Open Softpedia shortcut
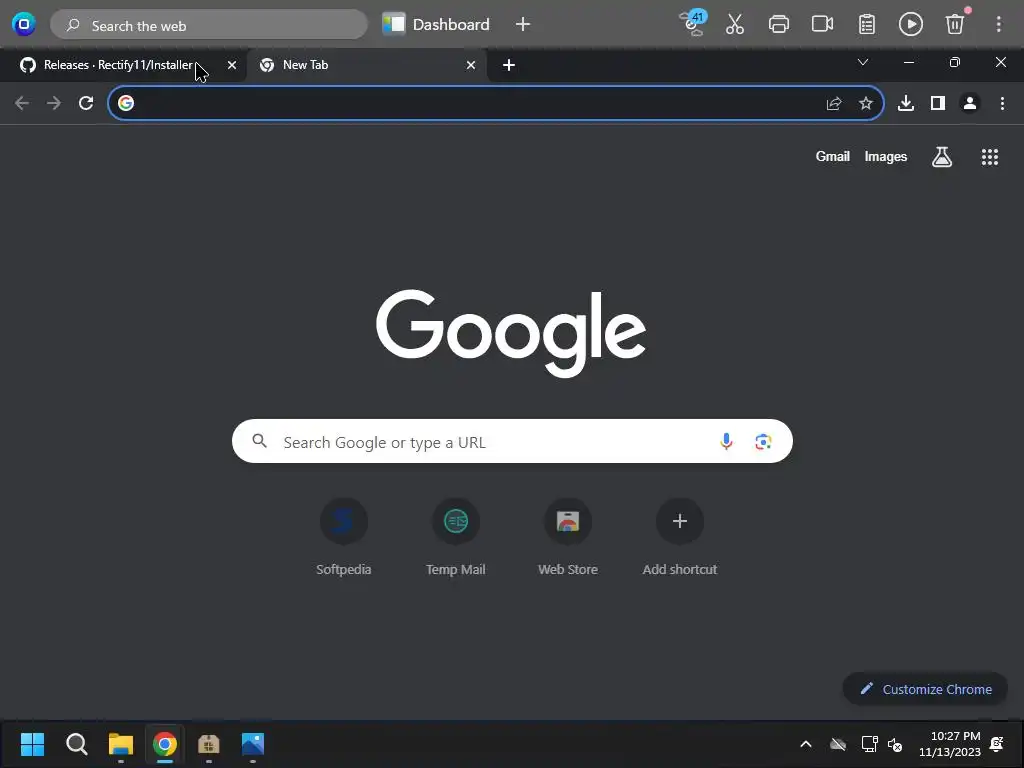Screen dimensions: 1024x768 [344, 537]
